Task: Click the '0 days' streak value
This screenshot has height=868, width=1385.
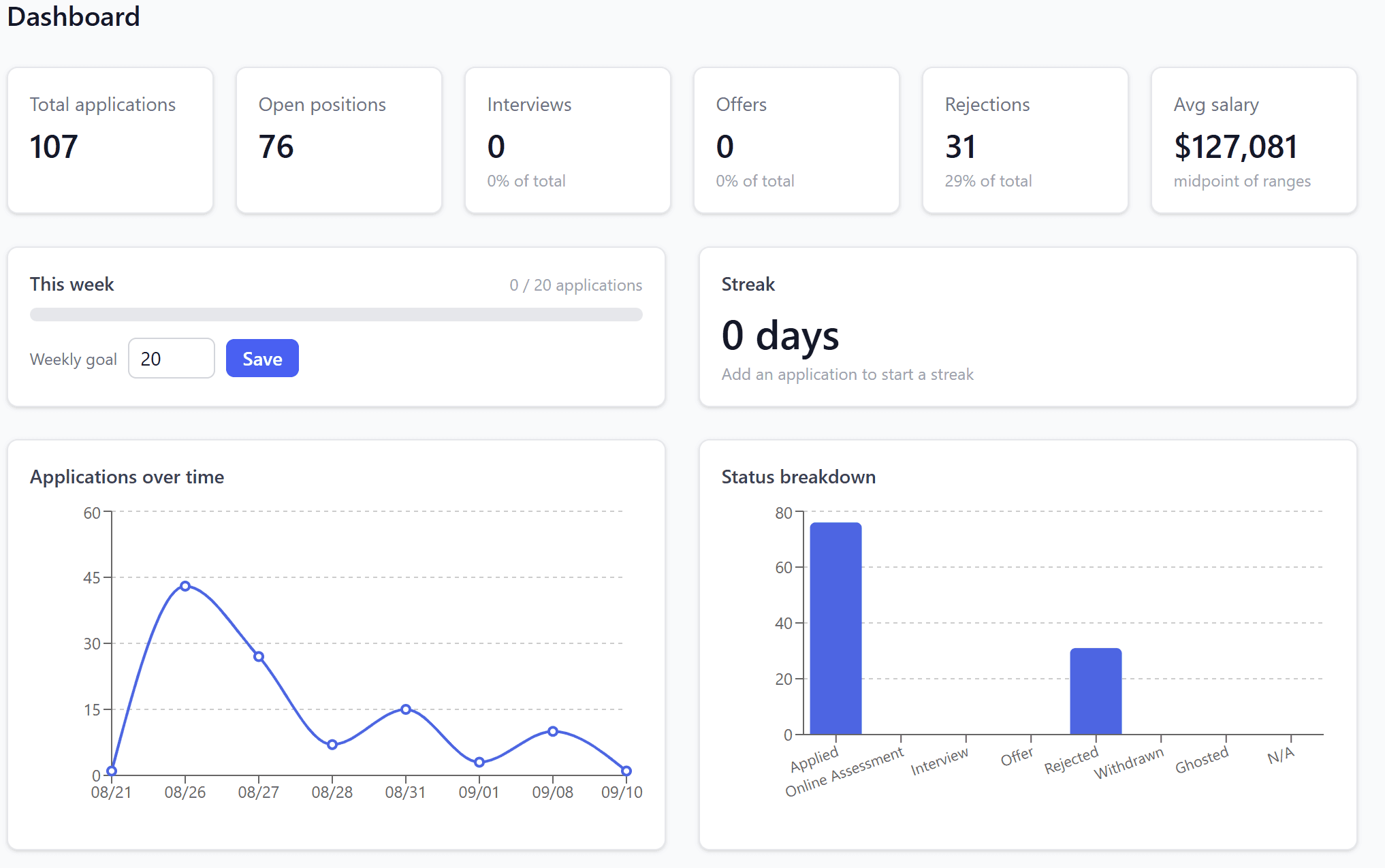Action: pos(780,335)
